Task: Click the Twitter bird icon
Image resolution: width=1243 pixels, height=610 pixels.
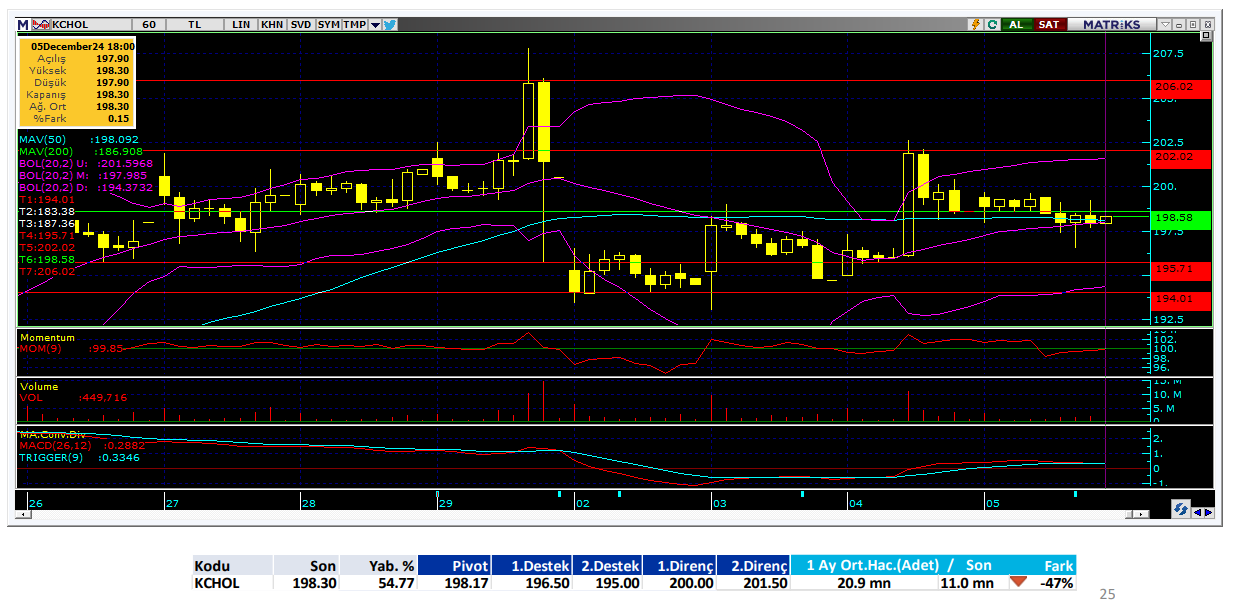Action: [x=390, y=24]
